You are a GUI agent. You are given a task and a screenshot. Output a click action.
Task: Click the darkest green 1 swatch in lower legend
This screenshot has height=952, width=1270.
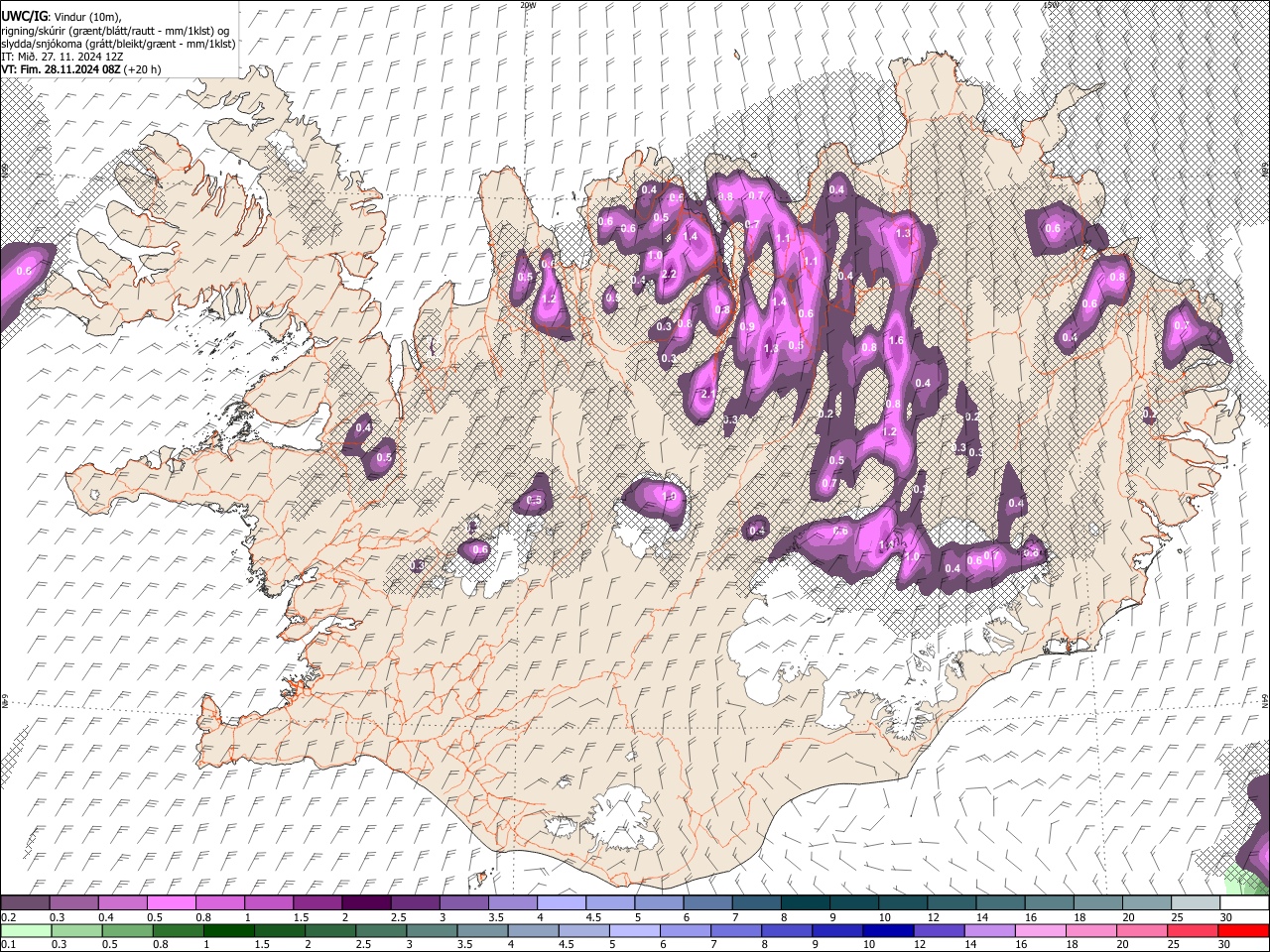[x=229, y=931]
